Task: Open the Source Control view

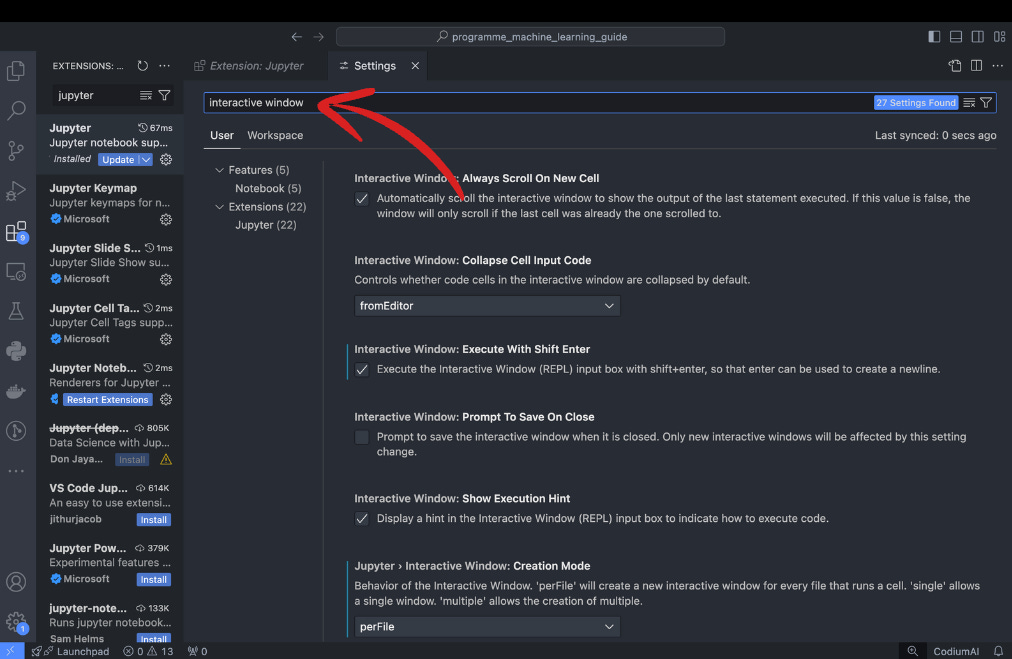Action: click(16, 150)
